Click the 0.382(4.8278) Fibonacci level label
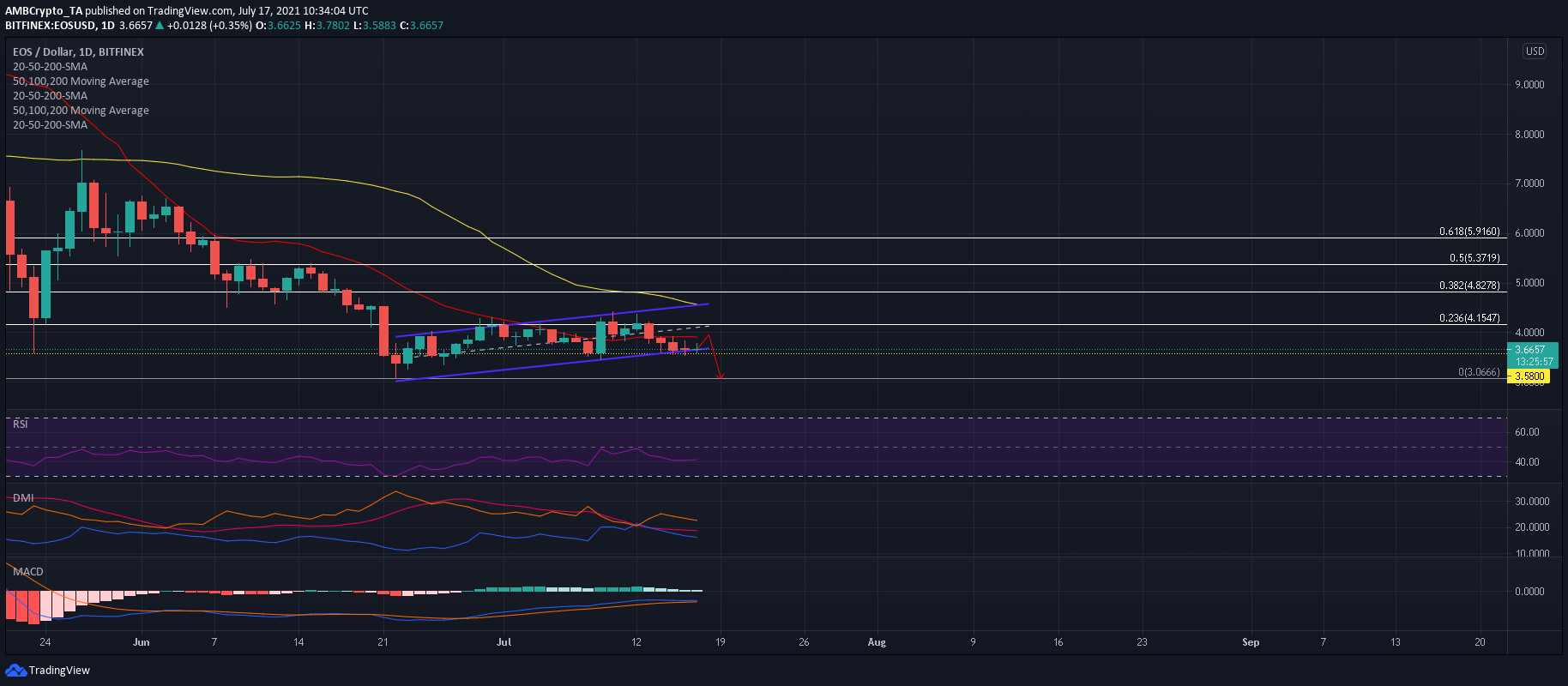 (1469, 286)
